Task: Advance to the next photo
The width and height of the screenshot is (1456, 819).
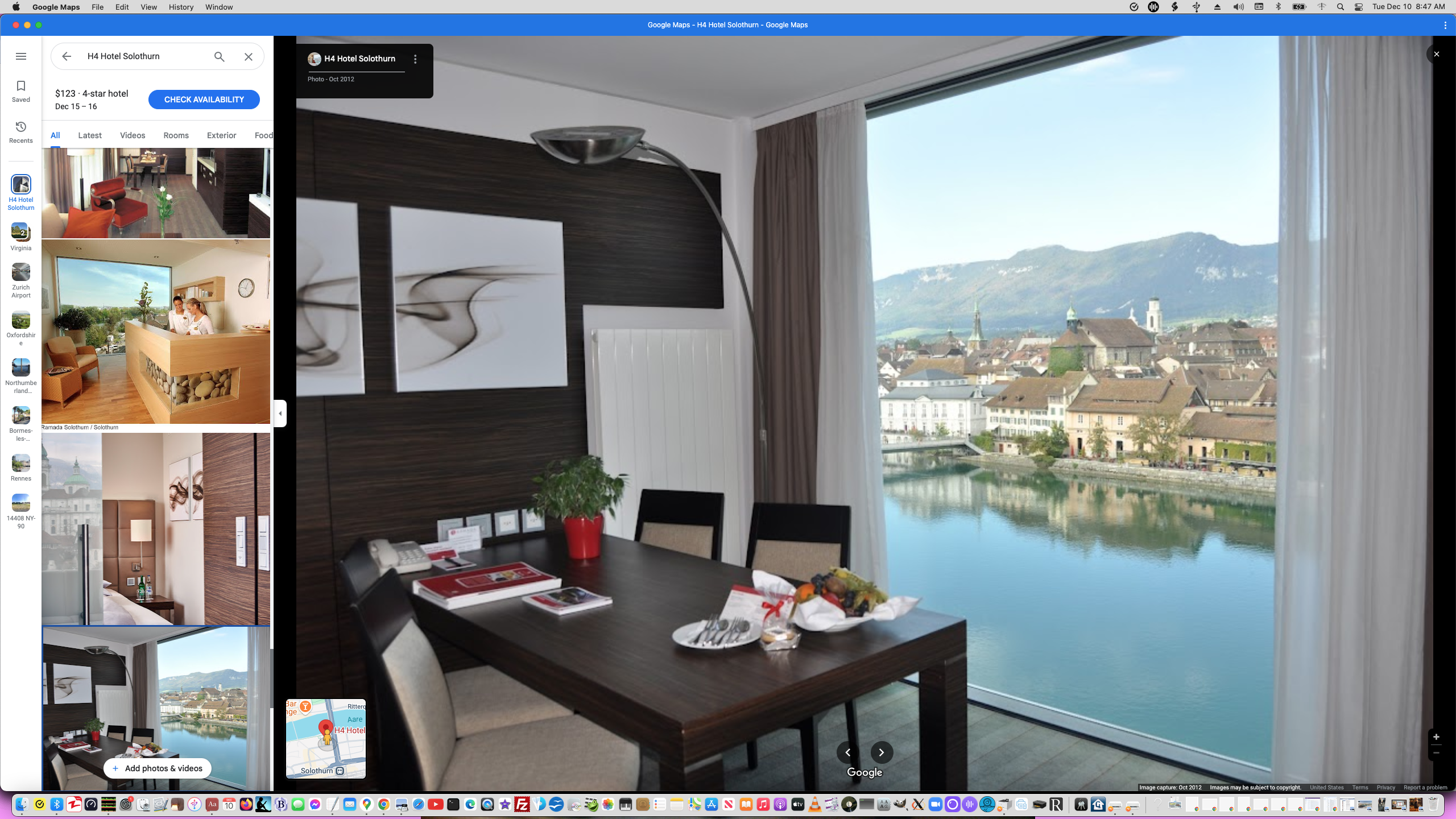Action: (x=882, y=752)
